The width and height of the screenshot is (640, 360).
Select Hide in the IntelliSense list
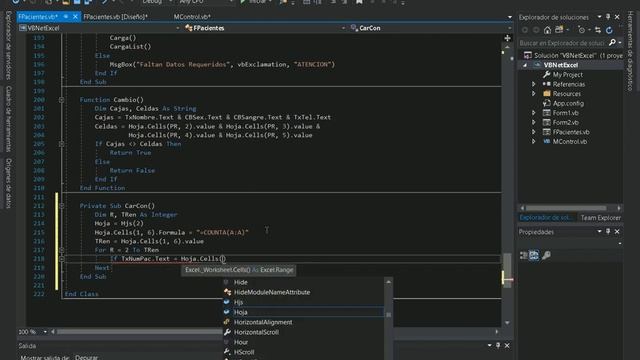(304, 282)
